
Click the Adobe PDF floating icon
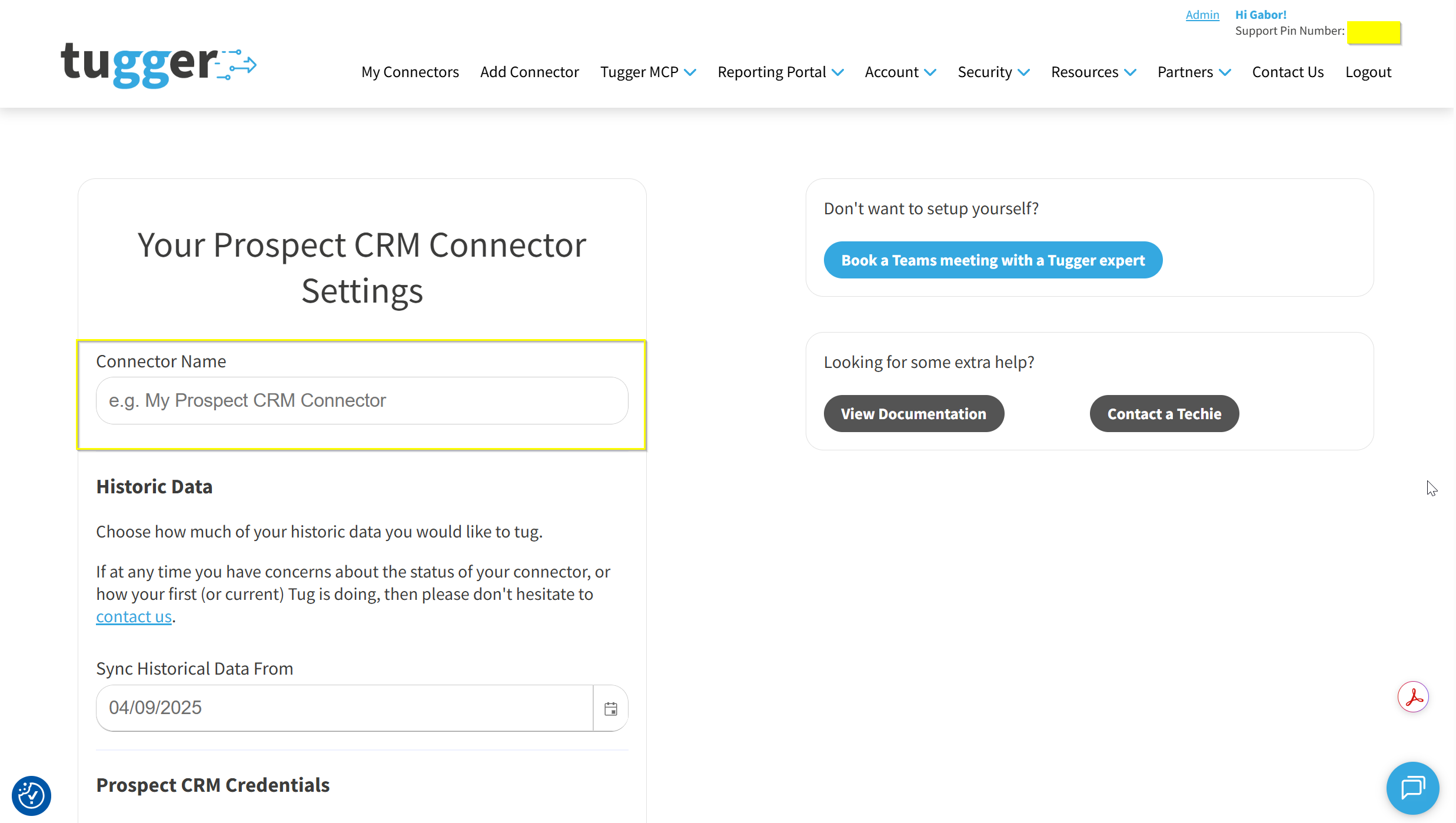coord(1413,697)
